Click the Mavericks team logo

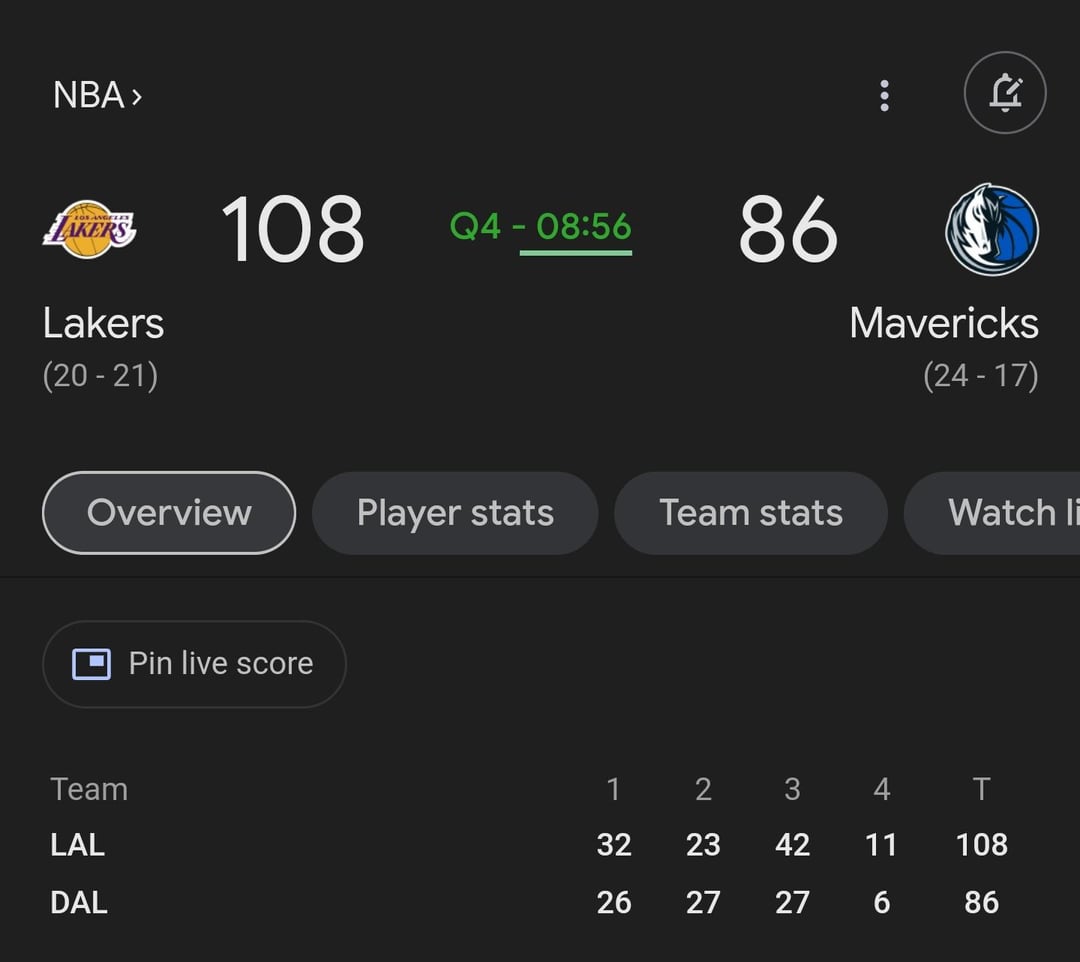[989, 230]
